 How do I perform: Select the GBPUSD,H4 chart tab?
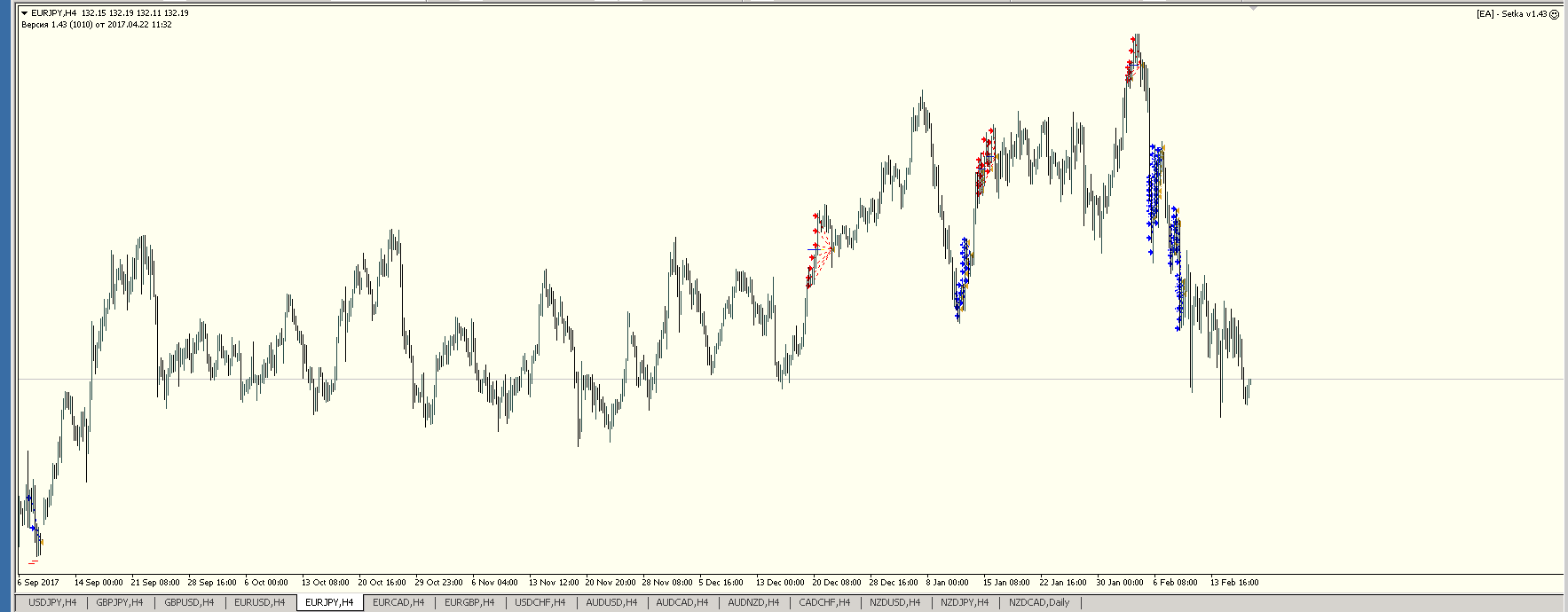[x=189, y=602]
